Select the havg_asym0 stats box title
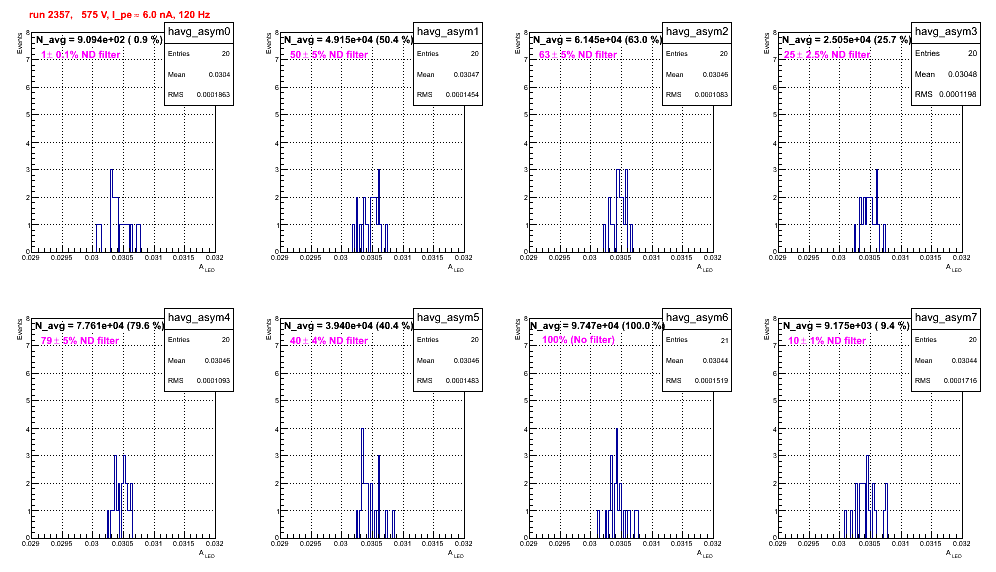Viewport: 996px width, 572px height. [x=199, y=31]
